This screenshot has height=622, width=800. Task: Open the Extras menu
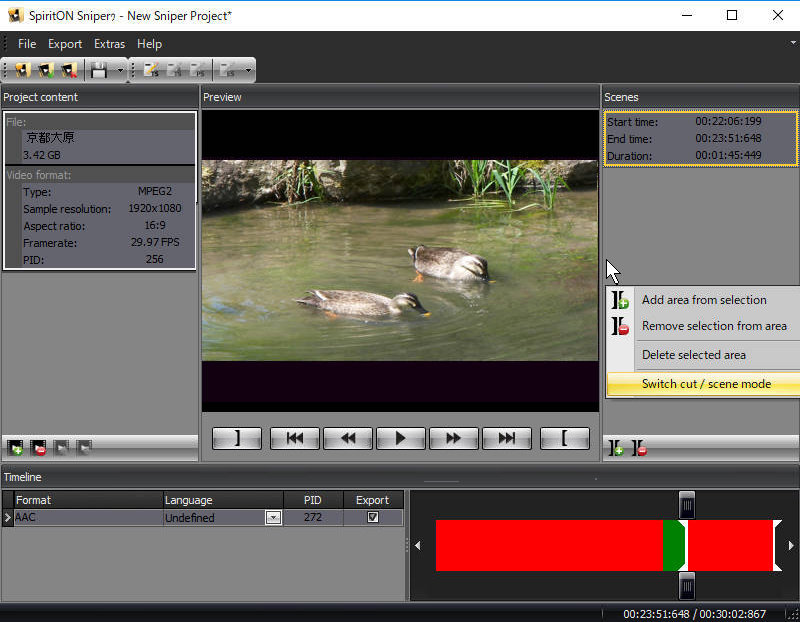109,44
